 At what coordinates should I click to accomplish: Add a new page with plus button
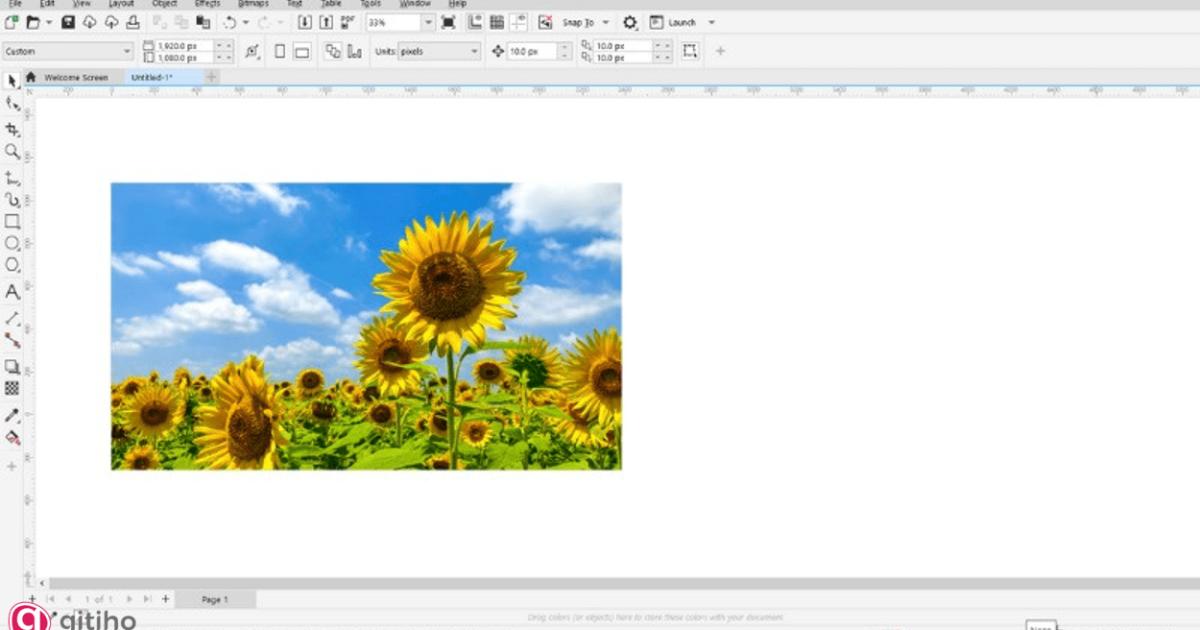click(165, 598)
